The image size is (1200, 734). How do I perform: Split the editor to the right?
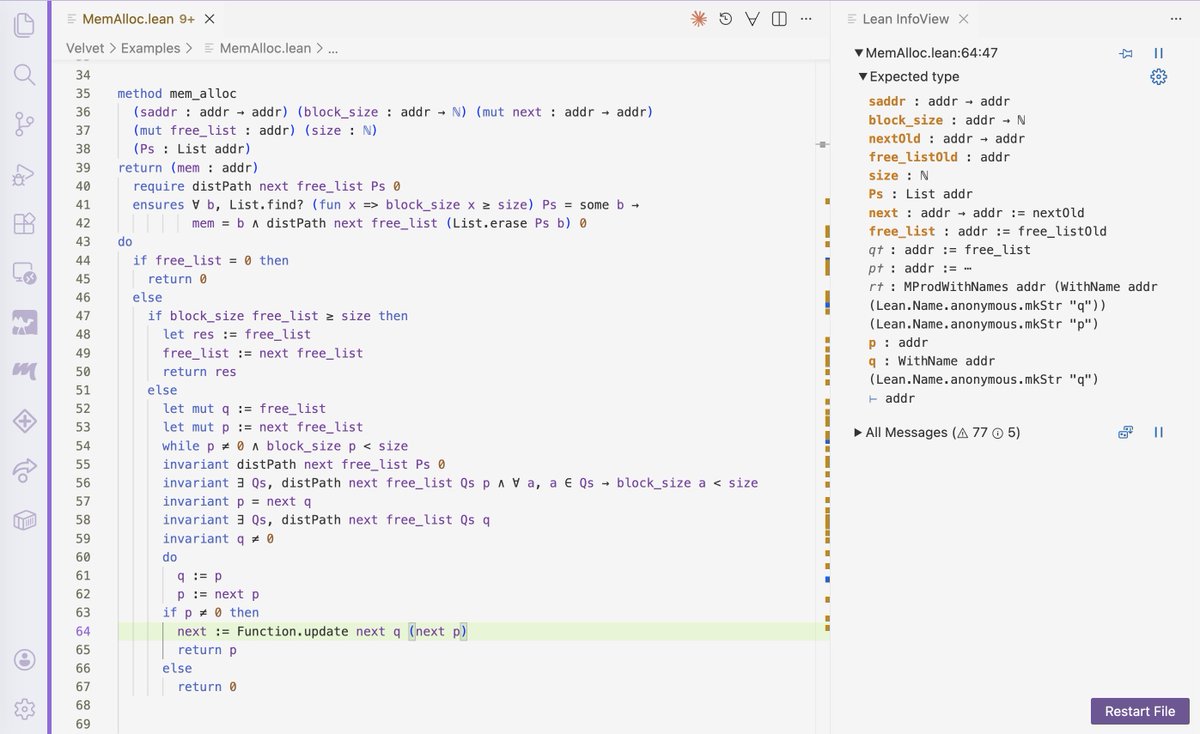(779, 19)
